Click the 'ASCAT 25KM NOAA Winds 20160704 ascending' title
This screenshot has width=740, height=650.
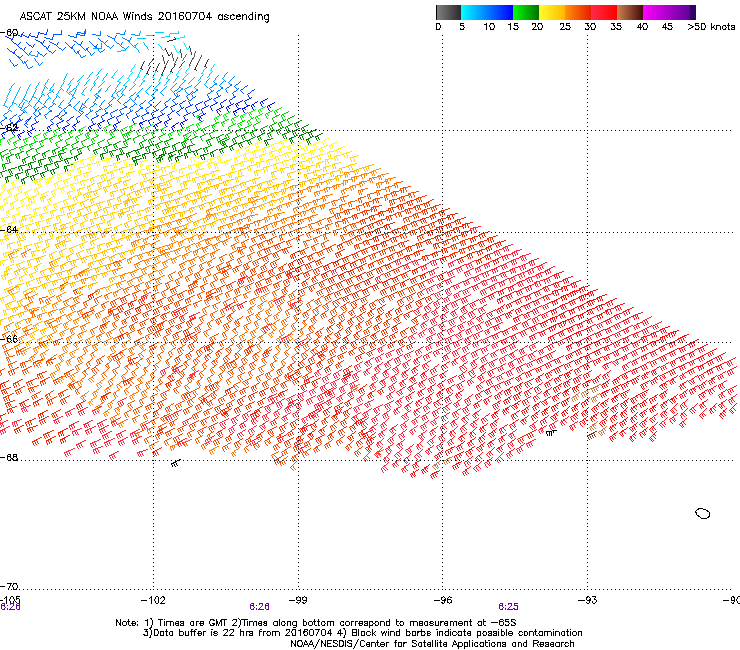tap(144, 17)
